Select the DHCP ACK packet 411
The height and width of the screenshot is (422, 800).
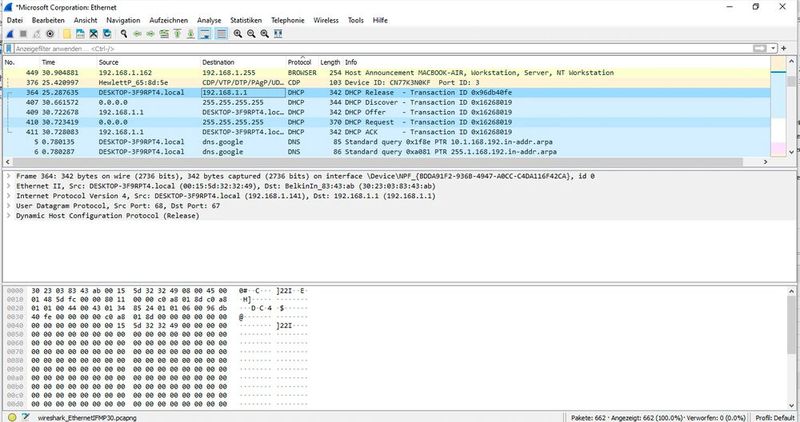point(386,132)
